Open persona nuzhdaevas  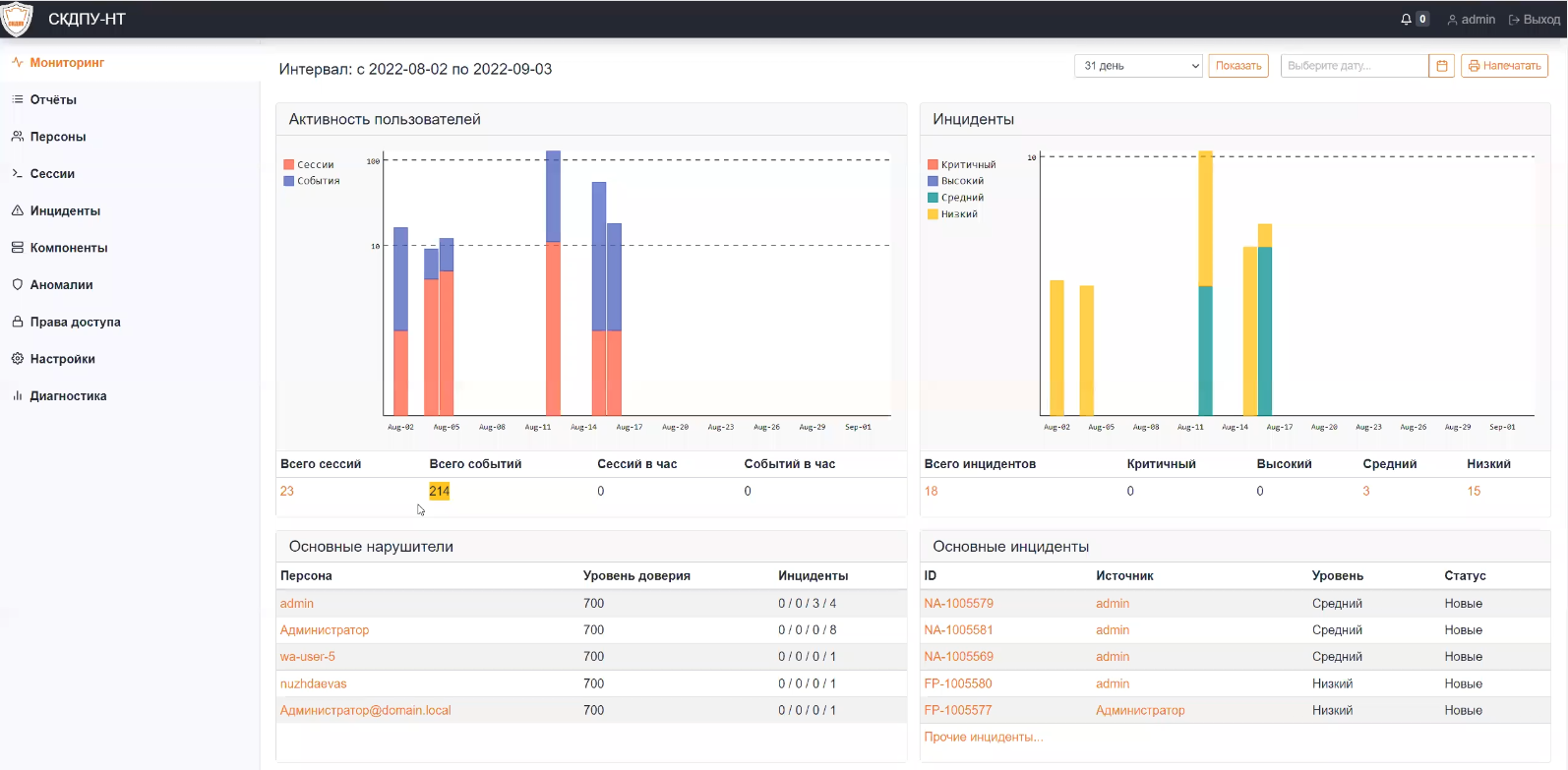314,683
